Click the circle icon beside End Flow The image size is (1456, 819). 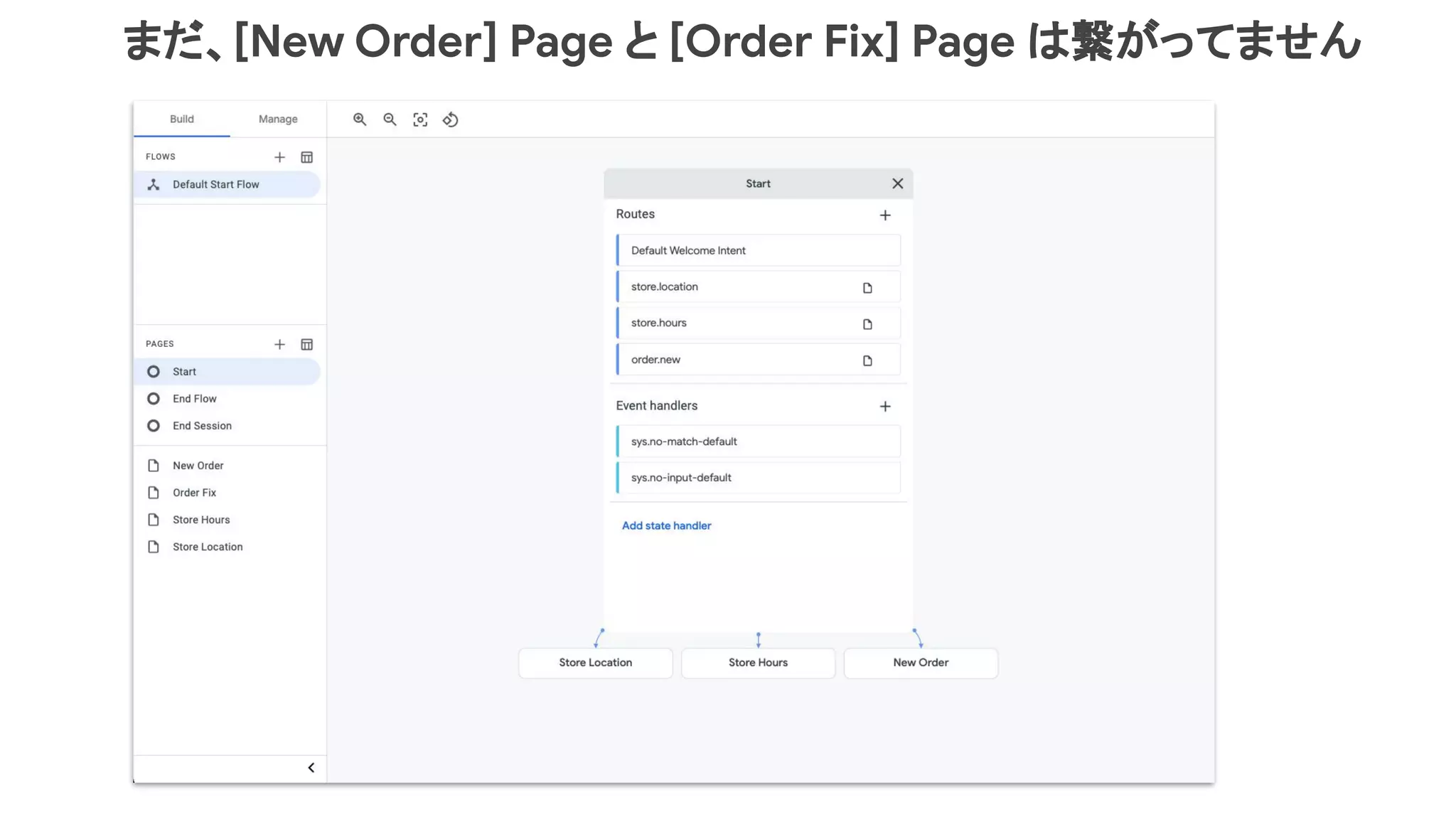click(x=154, y=398)
